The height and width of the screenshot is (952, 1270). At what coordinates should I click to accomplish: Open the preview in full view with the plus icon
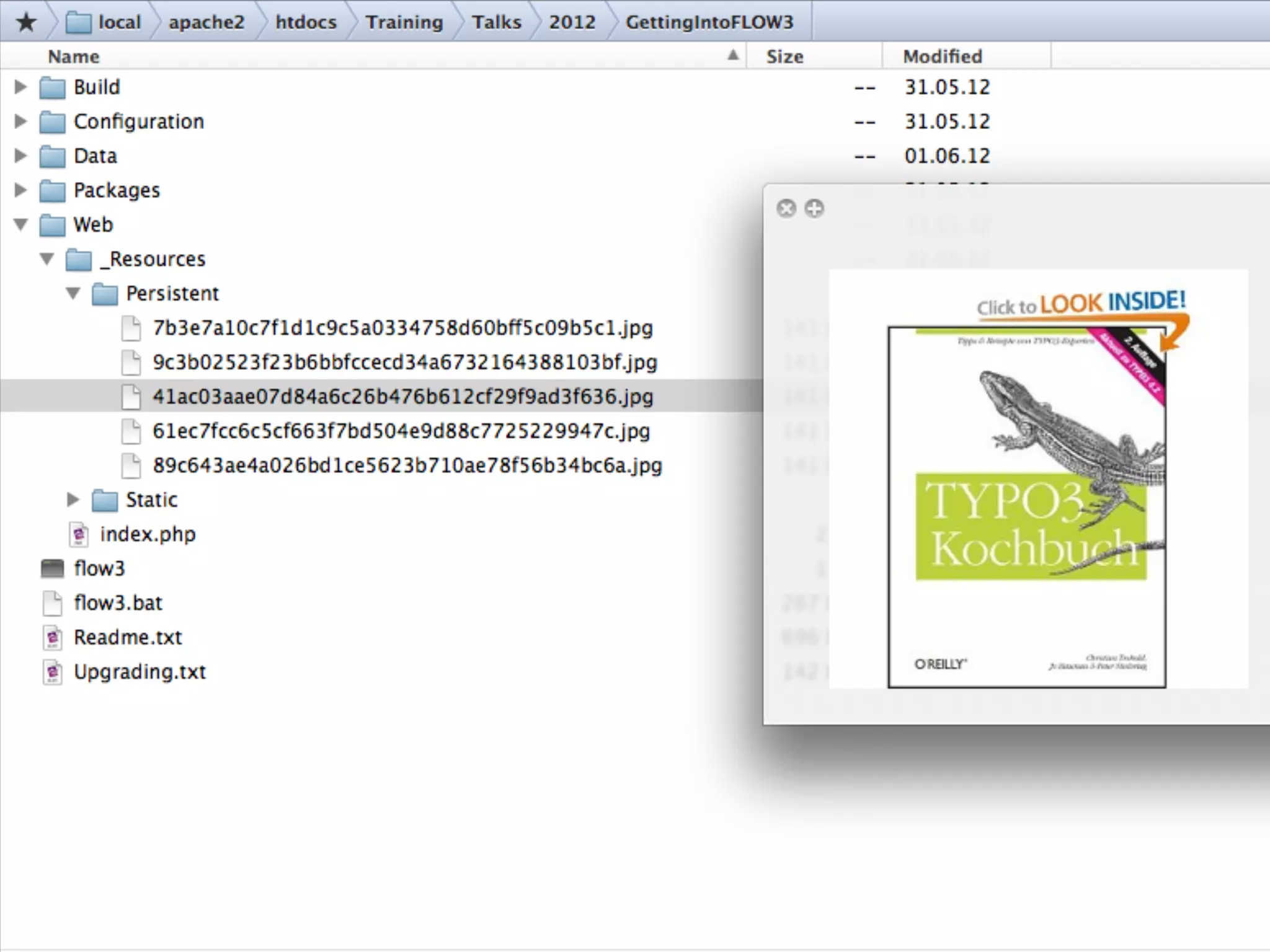click(x=814, y=208)
